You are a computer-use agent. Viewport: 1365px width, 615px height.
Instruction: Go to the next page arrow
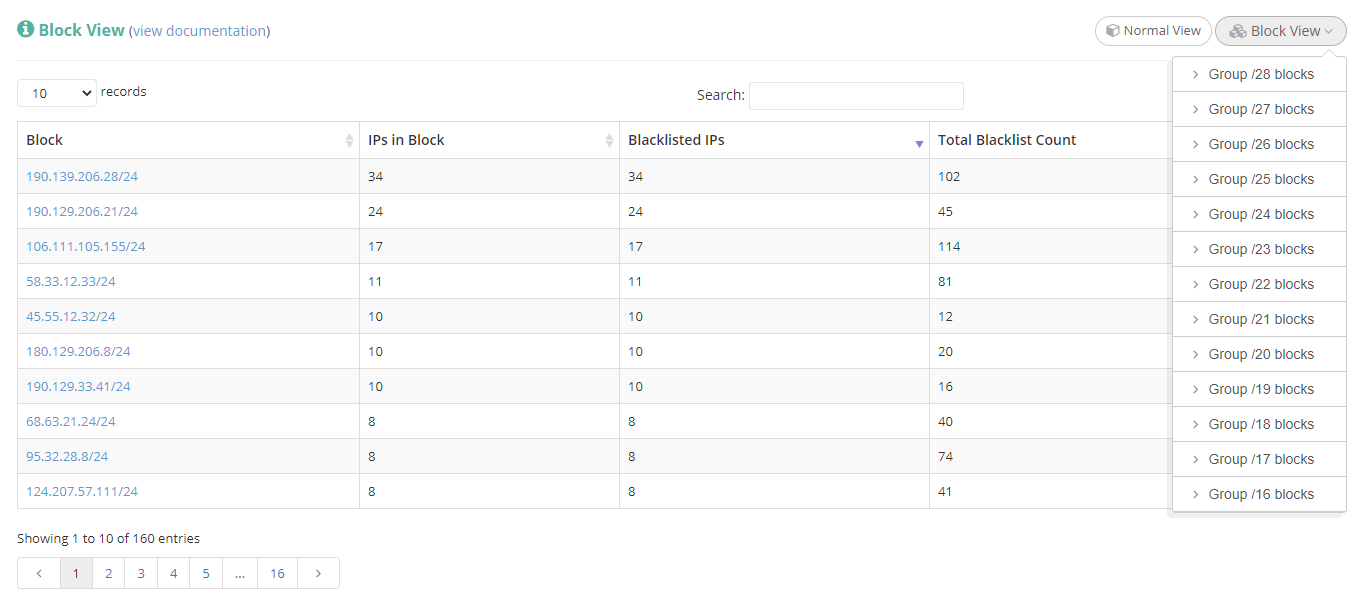318,573
